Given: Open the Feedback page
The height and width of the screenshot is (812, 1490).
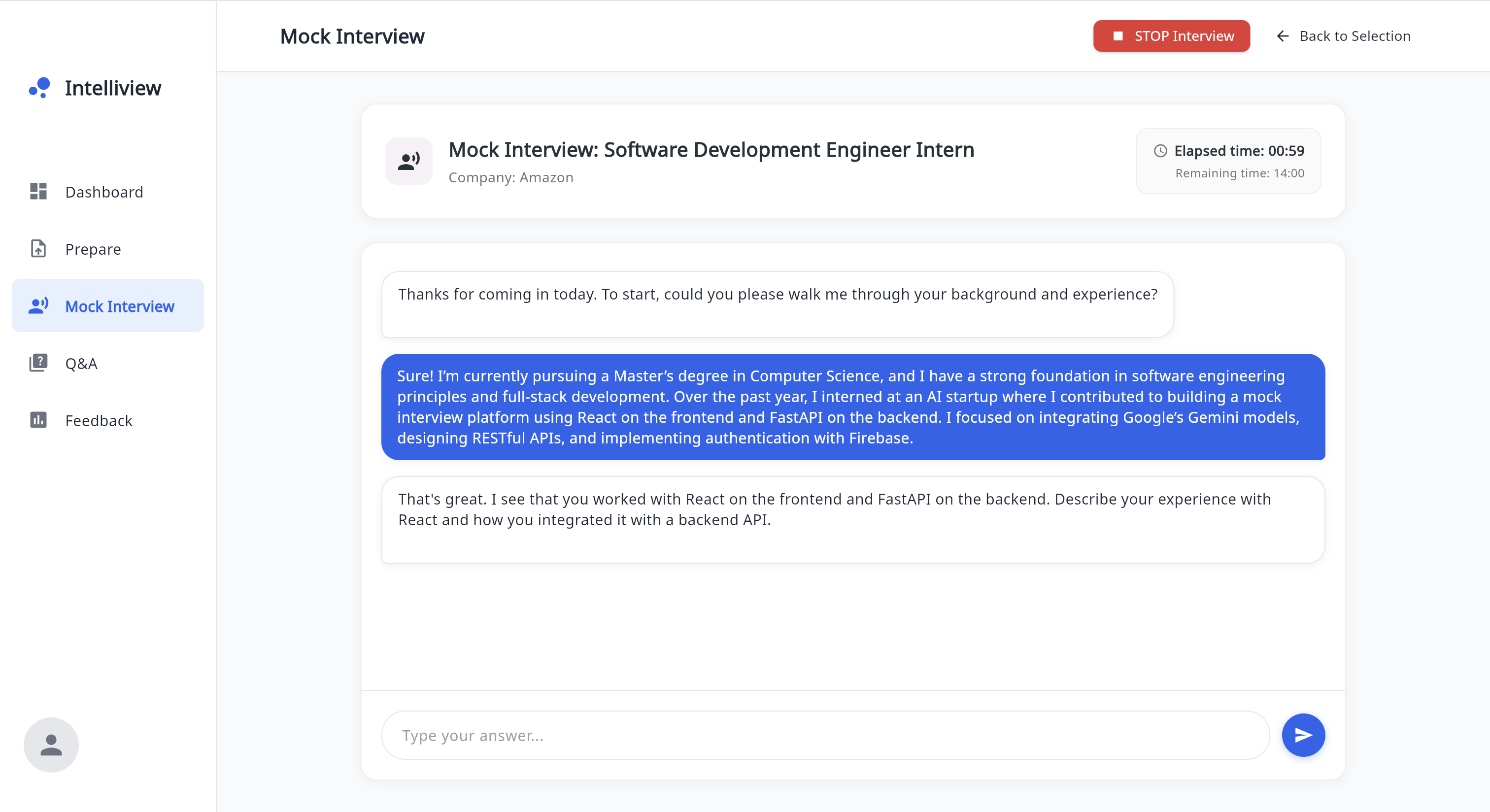Looking at the screenshot, I should tap(99, 421).
